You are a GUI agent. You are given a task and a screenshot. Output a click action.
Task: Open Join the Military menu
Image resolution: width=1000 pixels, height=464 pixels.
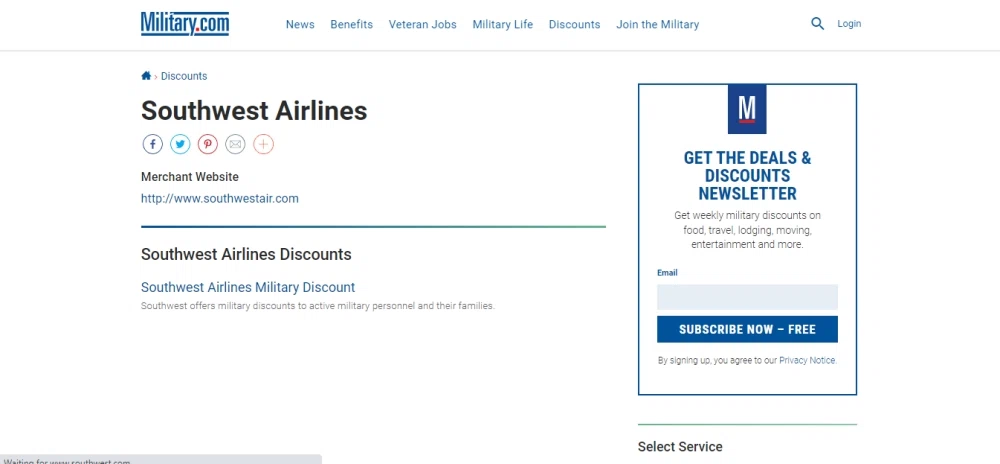tap(657, 24)
